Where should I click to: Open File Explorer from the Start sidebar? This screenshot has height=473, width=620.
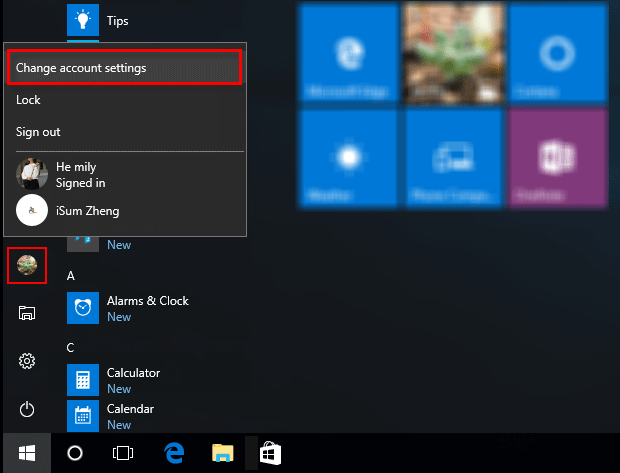[28, 313]
